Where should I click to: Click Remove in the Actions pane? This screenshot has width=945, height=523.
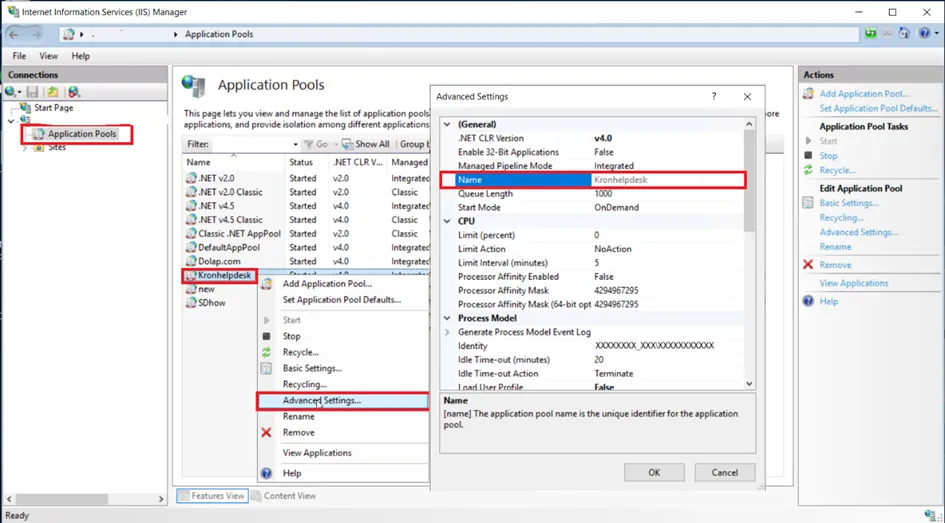pos(835,265)
